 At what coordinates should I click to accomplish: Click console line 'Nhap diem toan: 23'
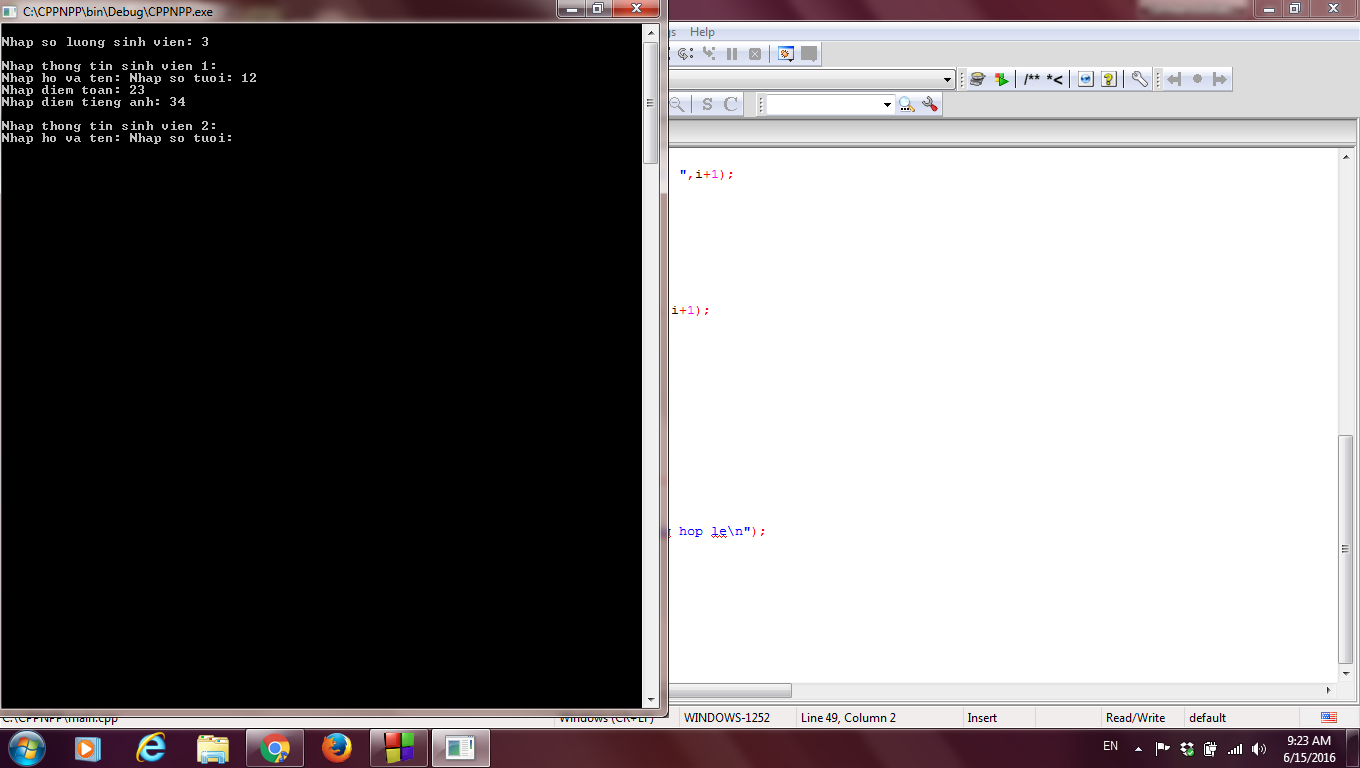[74, 90]
